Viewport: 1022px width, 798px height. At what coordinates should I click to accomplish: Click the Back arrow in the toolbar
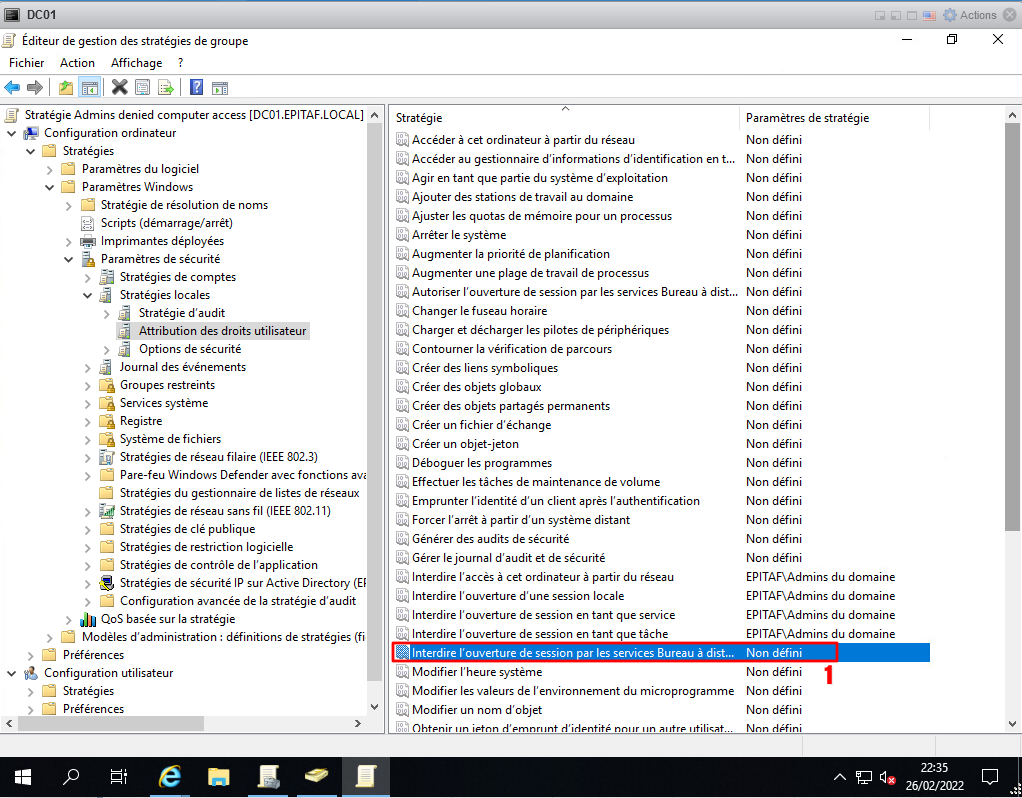(13, 87)
